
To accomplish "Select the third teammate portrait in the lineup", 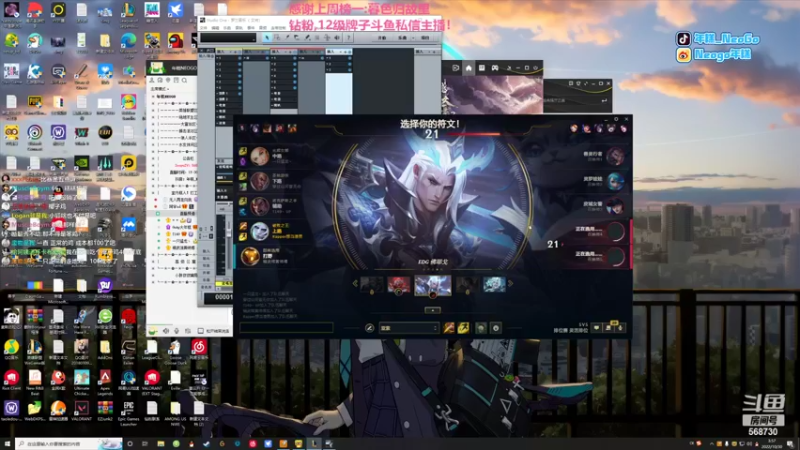I will pos(259,206).
